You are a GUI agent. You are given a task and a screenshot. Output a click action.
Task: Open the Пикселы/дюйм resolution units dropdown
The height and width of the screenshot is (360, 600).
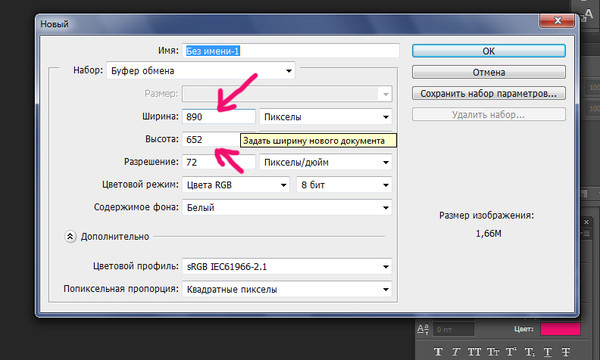(x=326, y=162)
